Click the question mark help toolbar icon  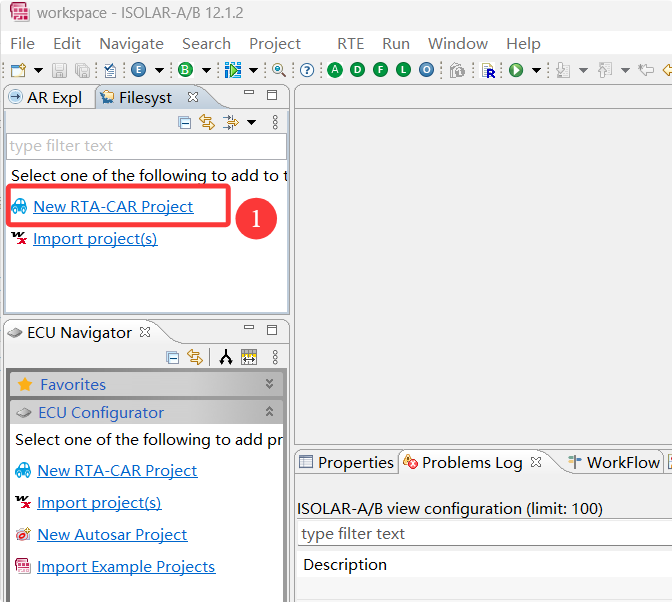(307, 70)
